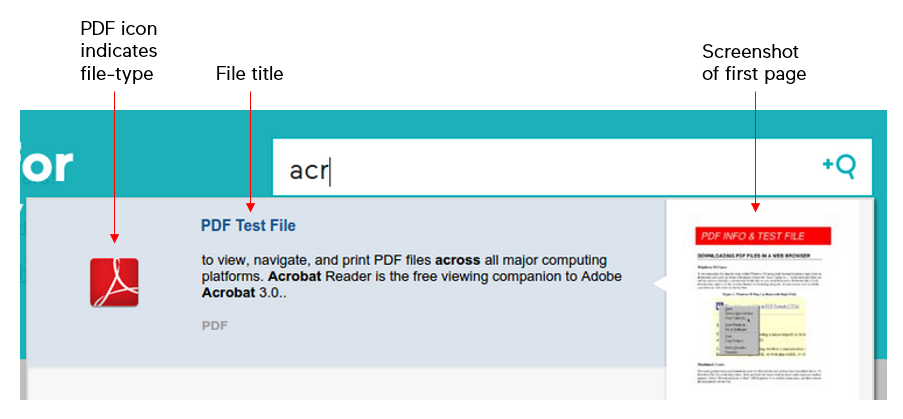Image resolution: width=903 pixels, height=419 pixels.
Task: Click the 'Acrobat 3.0..' text ending snippet
Action: point(244,292)
